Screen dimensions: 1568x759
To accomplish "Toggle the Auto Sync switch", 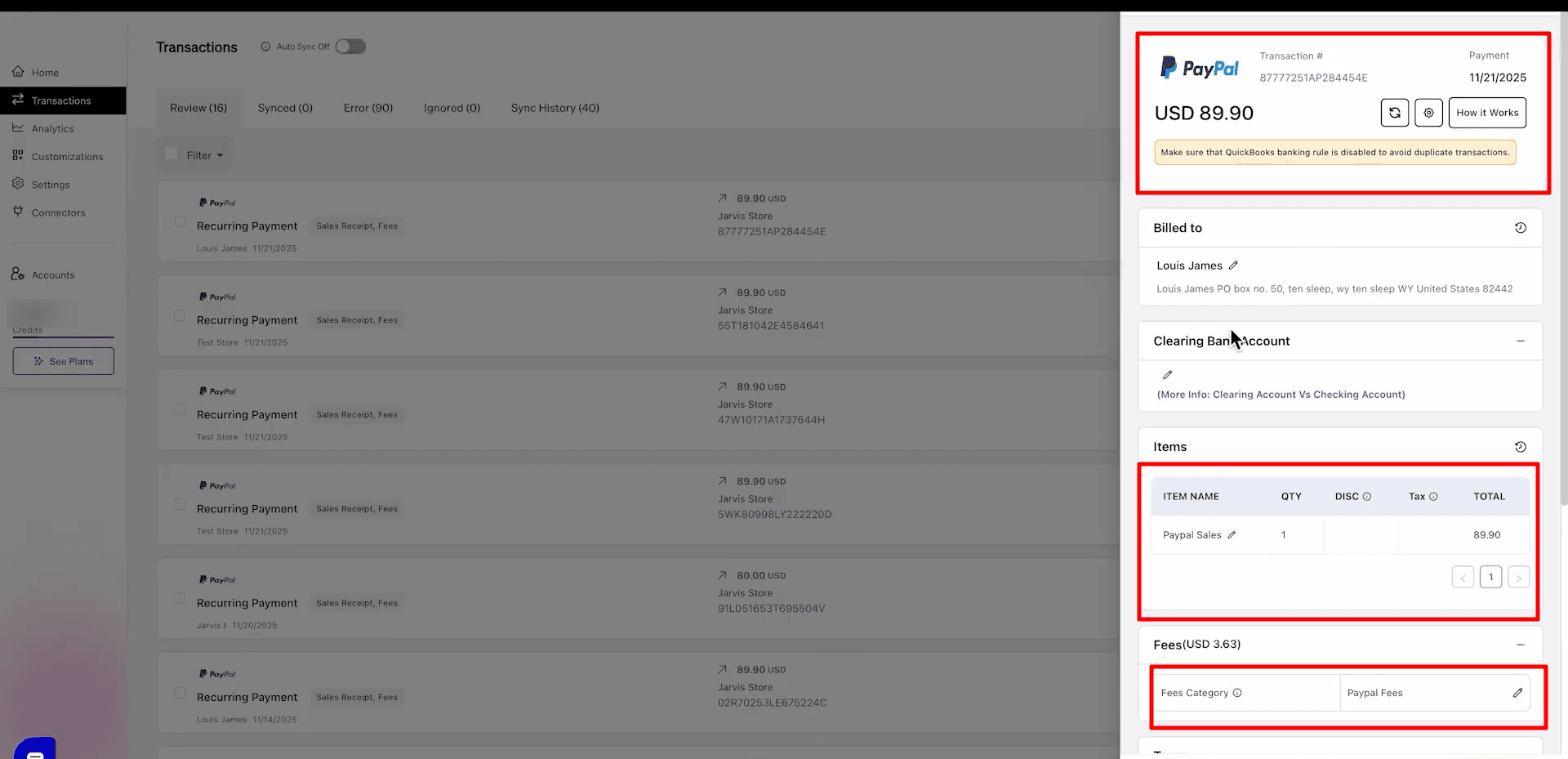I will point(350,47).
